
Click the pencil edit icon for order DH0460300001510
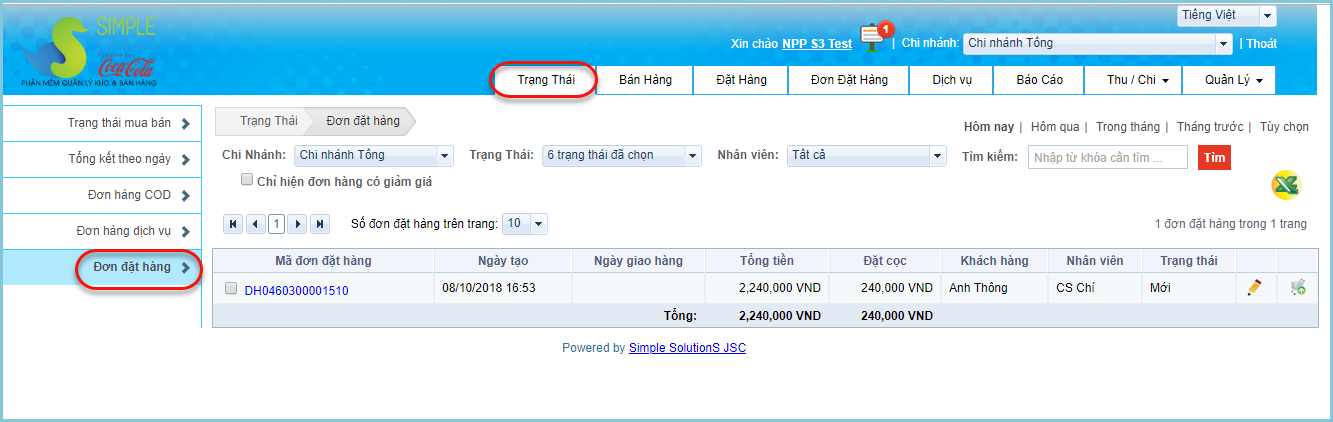click(x=1254, y=288)
